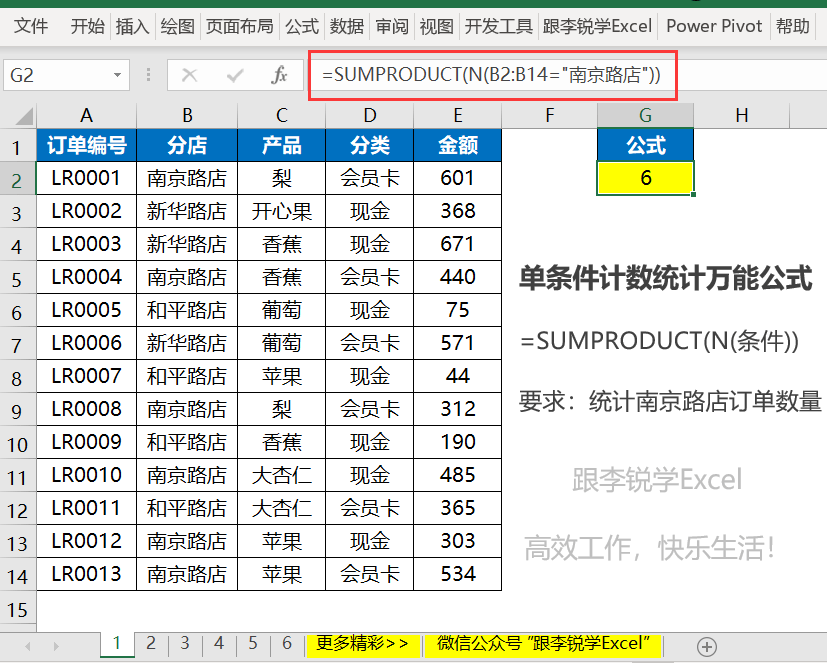
Task: Open the 文件 menu
Action: pyautogui.click(x=31, y=26)
